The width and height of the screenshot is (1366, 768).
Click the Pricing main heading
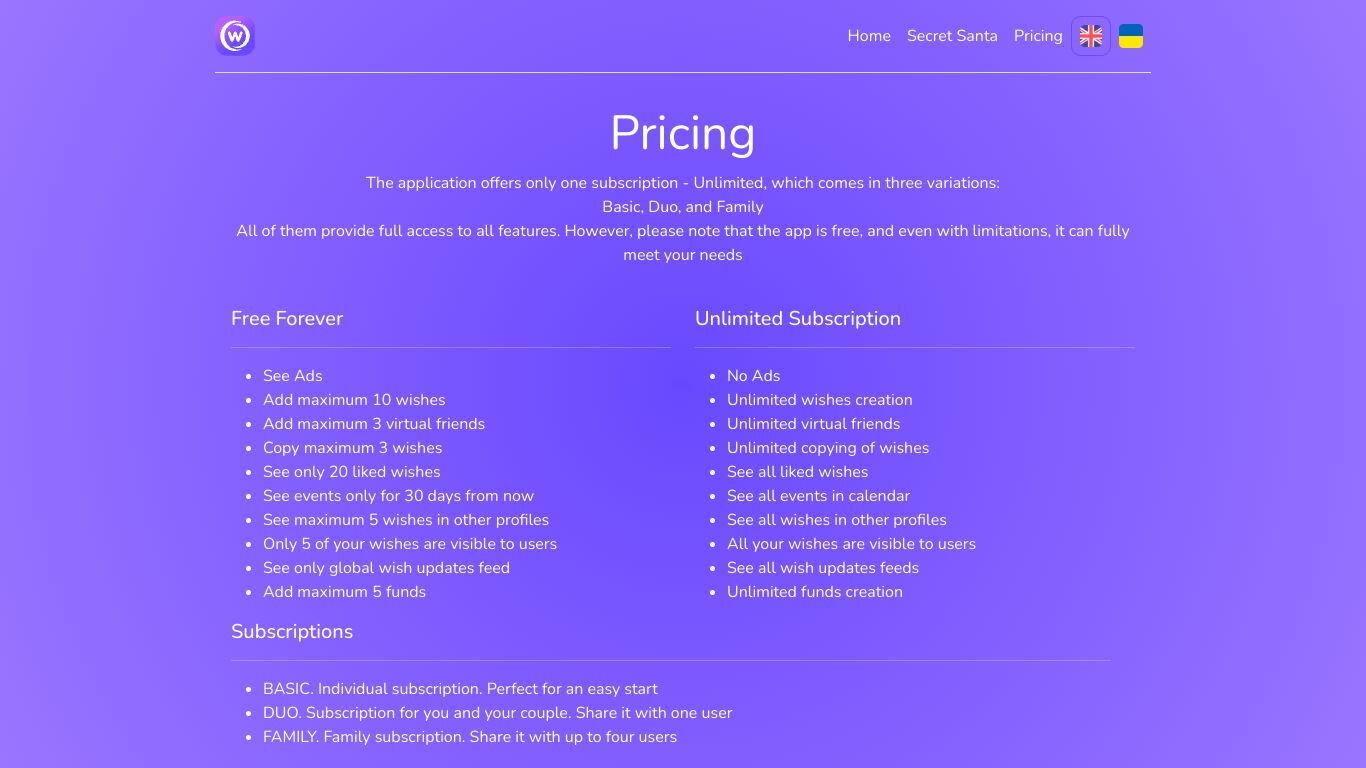[x=683, y=133]
